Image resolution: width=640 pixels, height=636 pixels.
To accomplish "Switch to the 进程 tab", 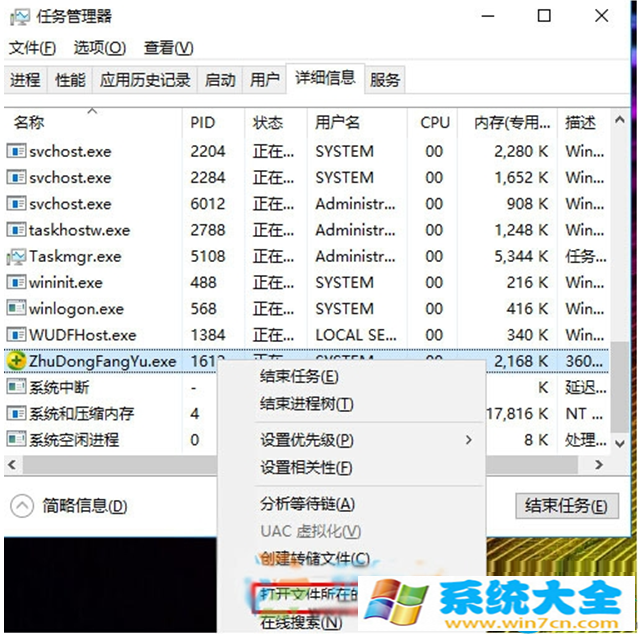I will (25, 80).
